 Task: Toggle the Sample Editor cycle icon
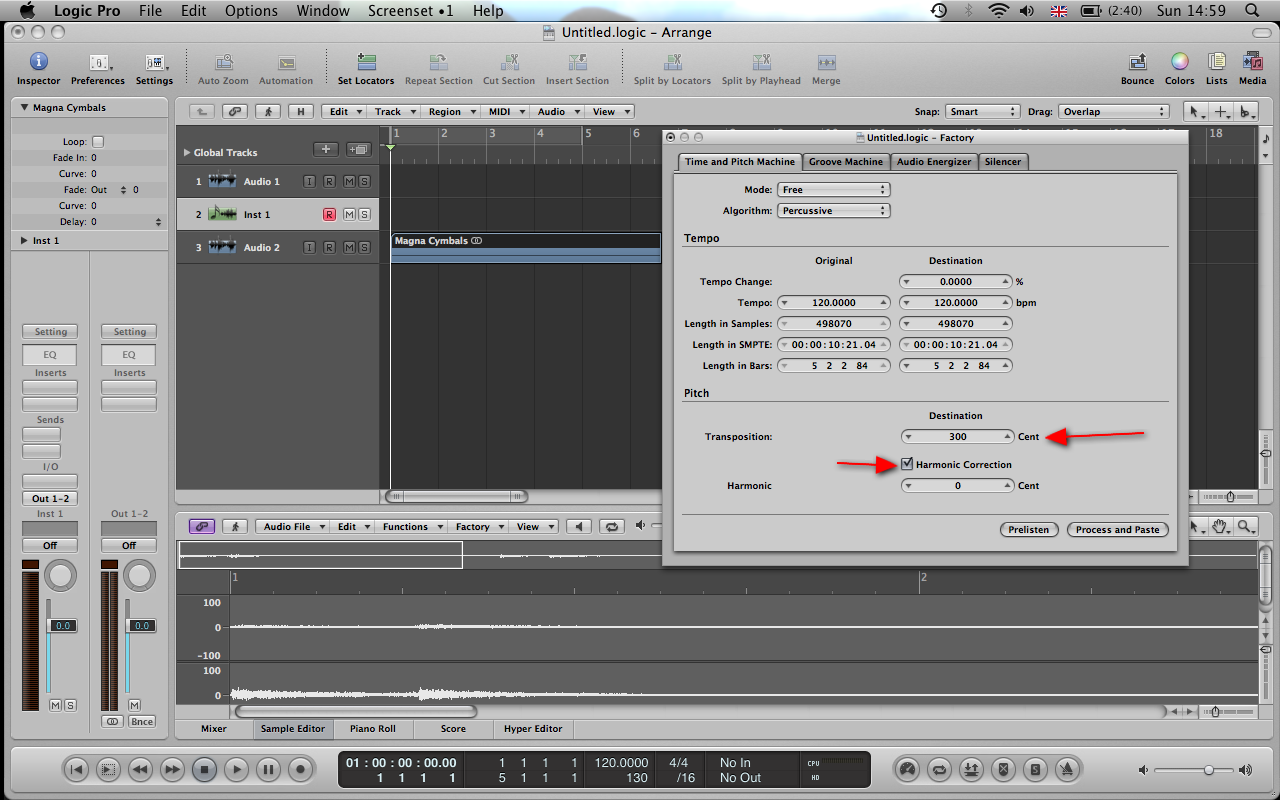[x=610, y=526]
